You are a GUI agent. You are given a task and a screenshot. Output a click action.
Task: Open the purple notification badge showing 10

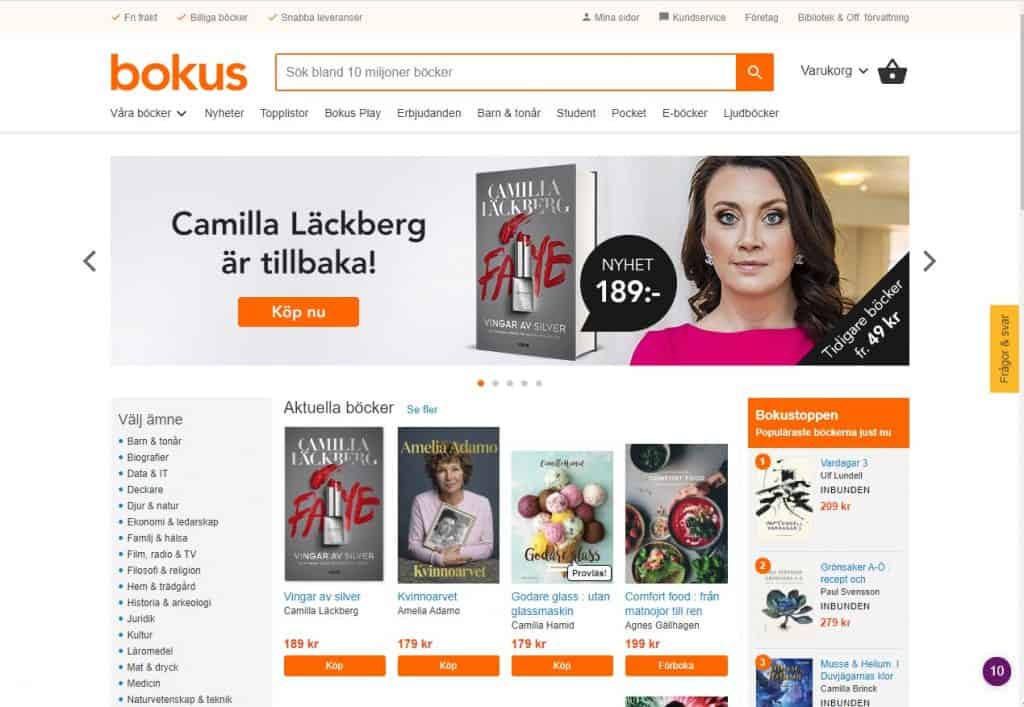tap(997, 670)
